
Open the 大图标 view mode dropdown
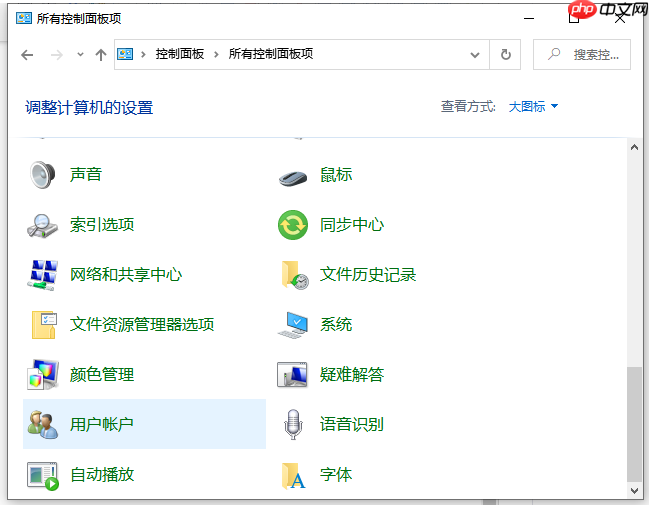533,106
